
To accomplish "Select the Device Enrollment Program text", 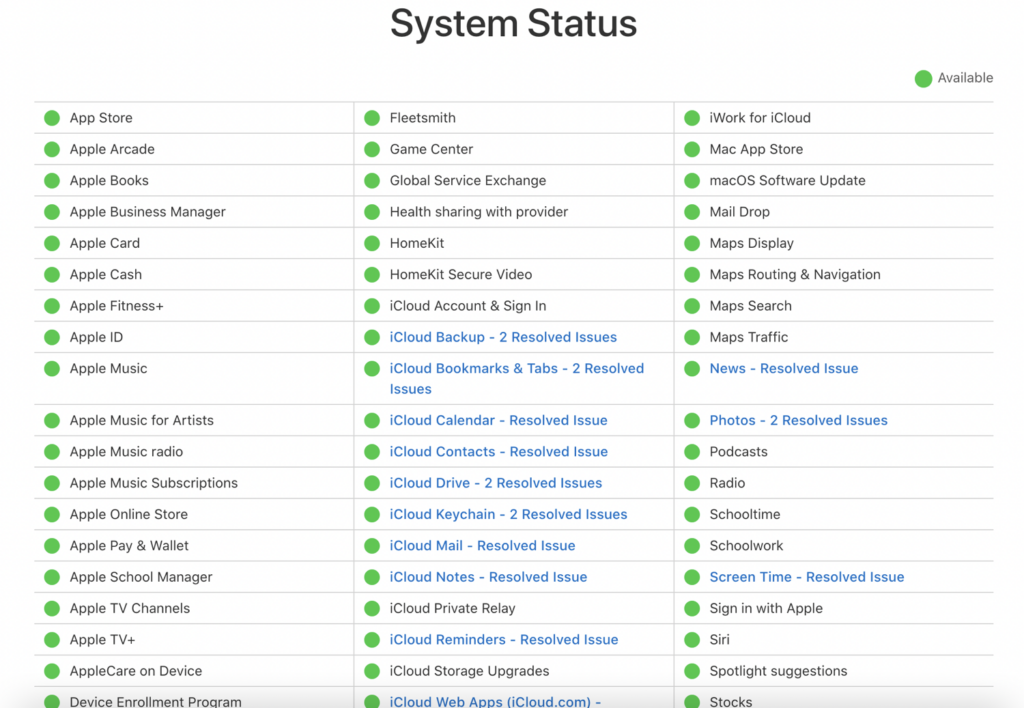I will point(155,701).
